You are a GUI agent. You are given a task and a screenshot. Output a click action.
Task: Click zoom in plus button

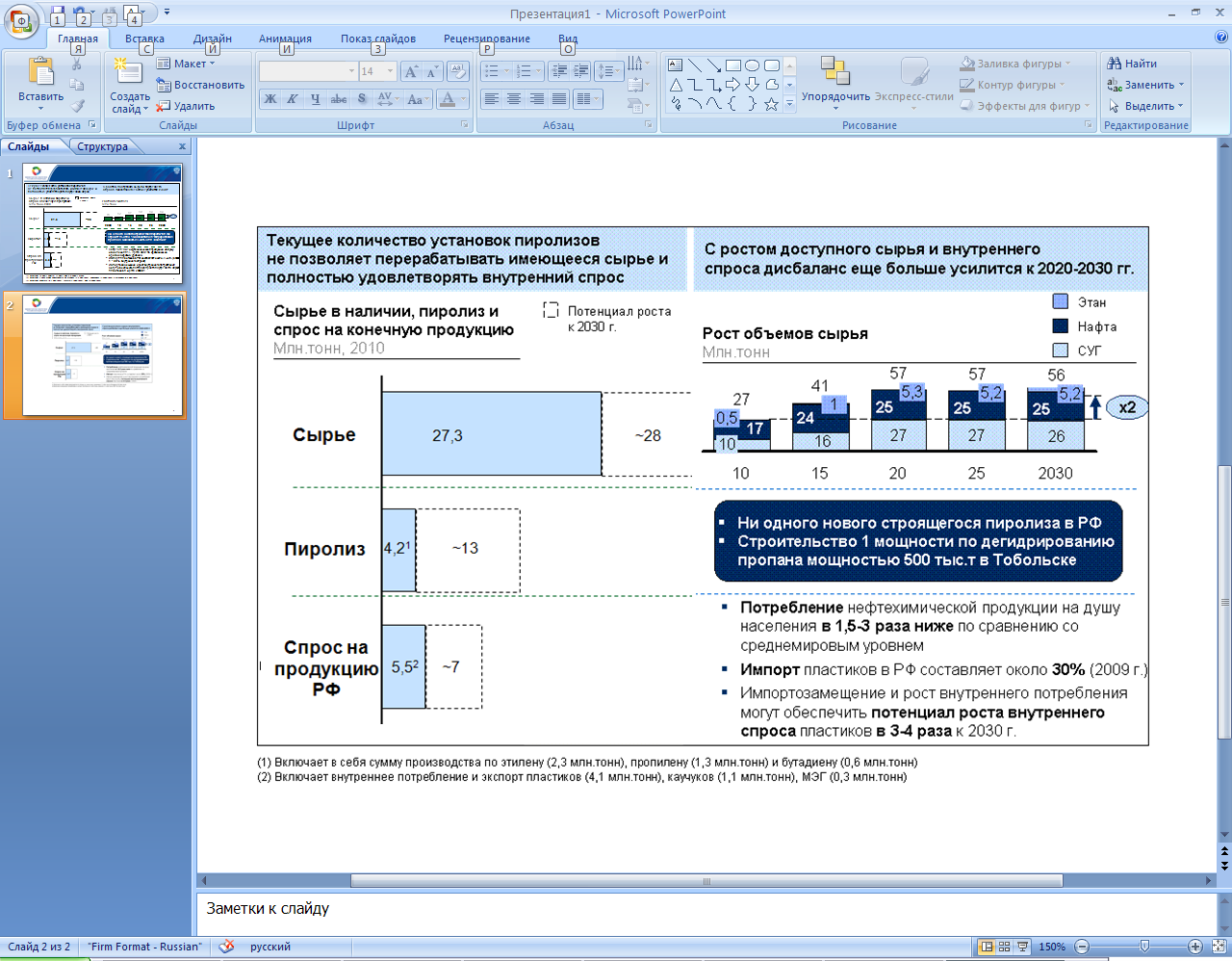click(x=1195, y=947)
